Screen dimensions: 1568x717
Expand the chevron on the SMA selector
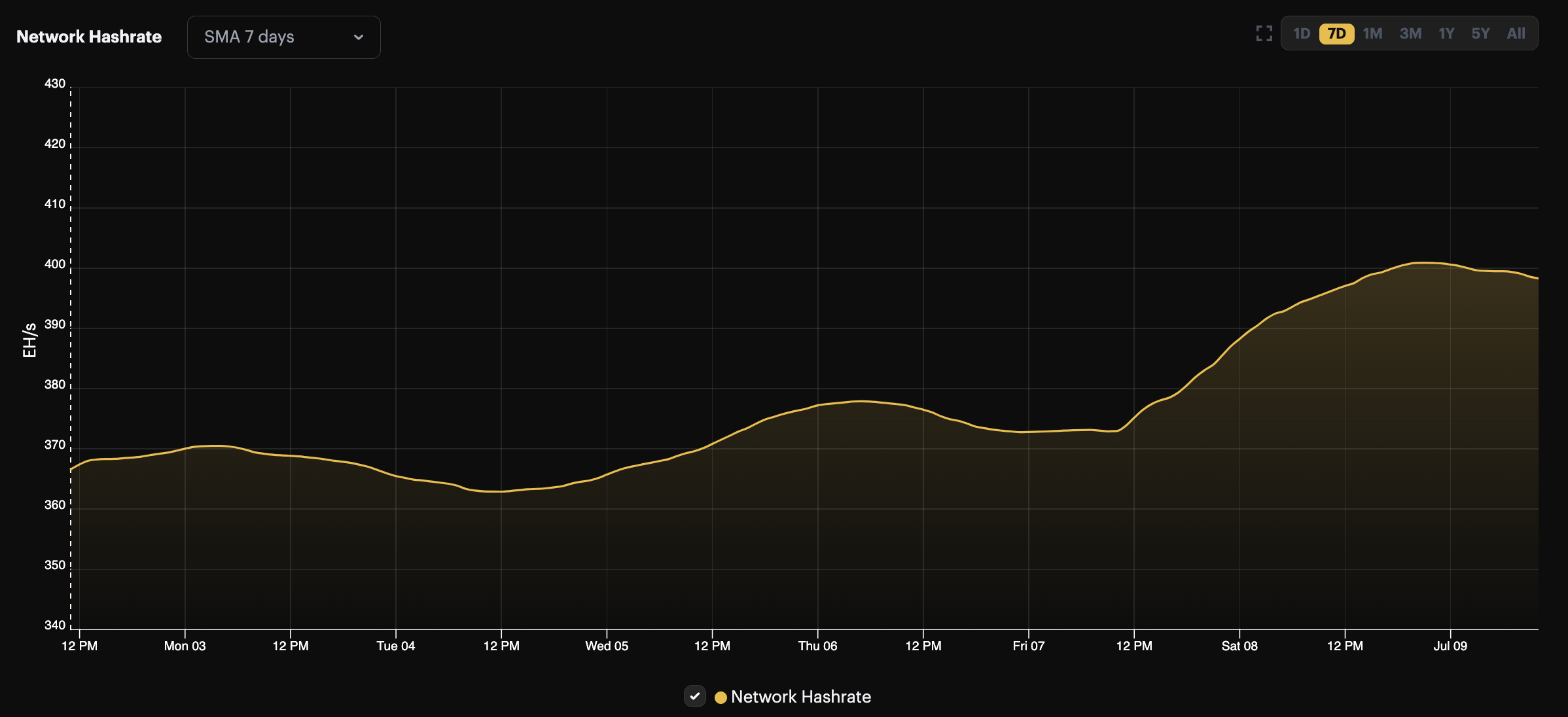[357, 37]
